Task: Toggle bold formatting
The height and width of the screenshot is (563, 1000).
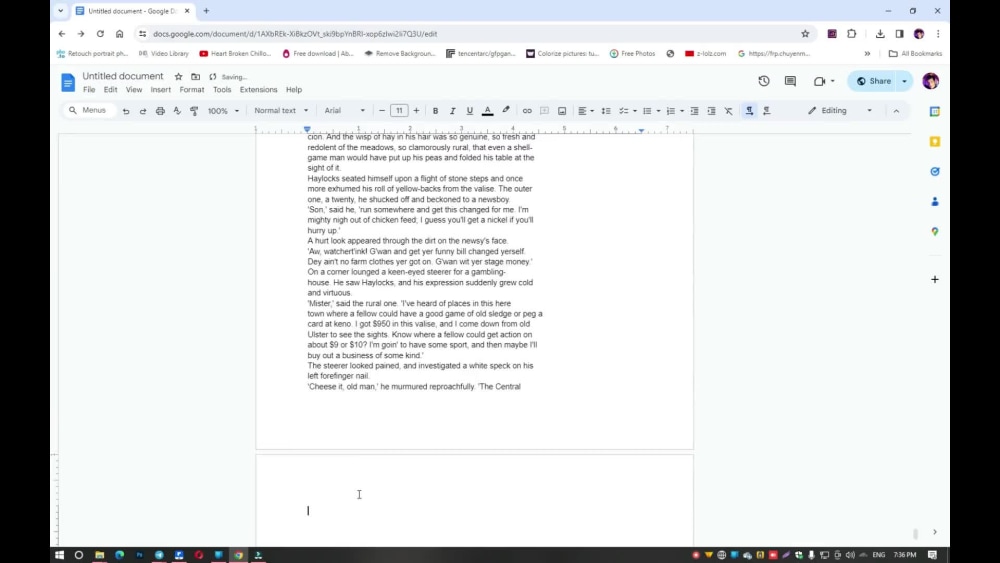Action: tap(435, 111)
